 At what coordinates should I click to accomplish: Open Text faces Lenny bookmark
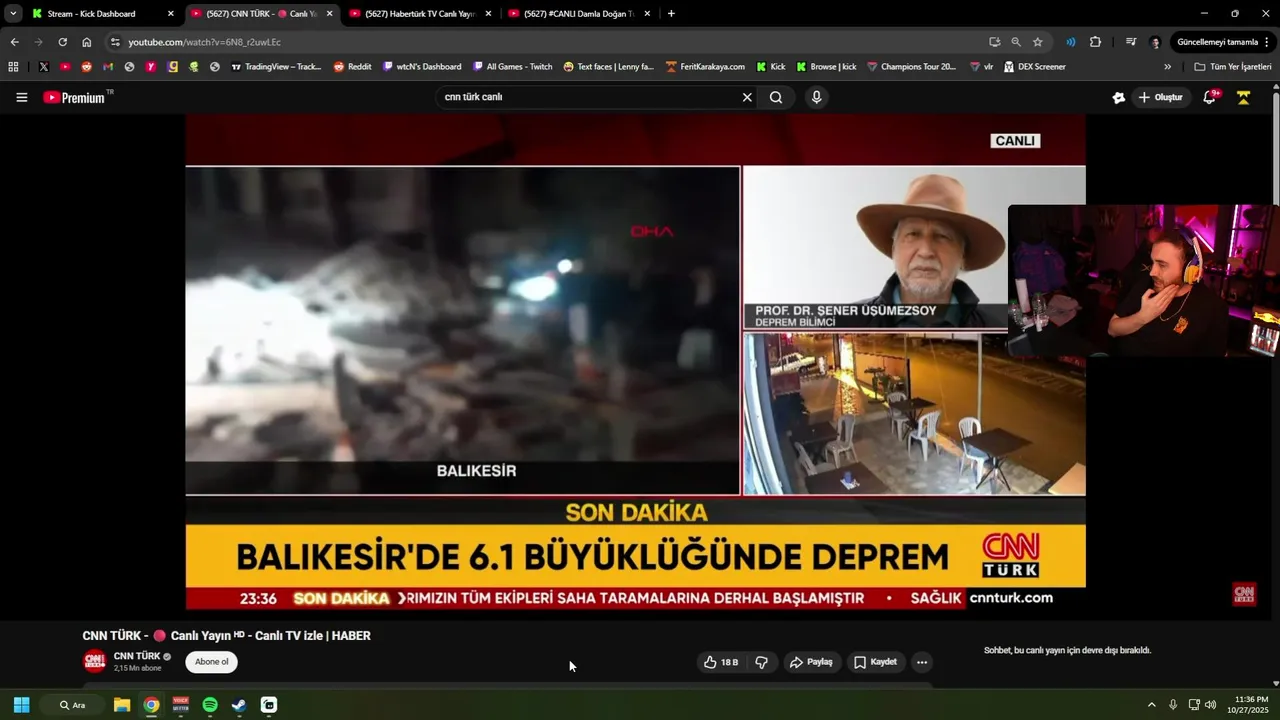(x=608, y=67)
